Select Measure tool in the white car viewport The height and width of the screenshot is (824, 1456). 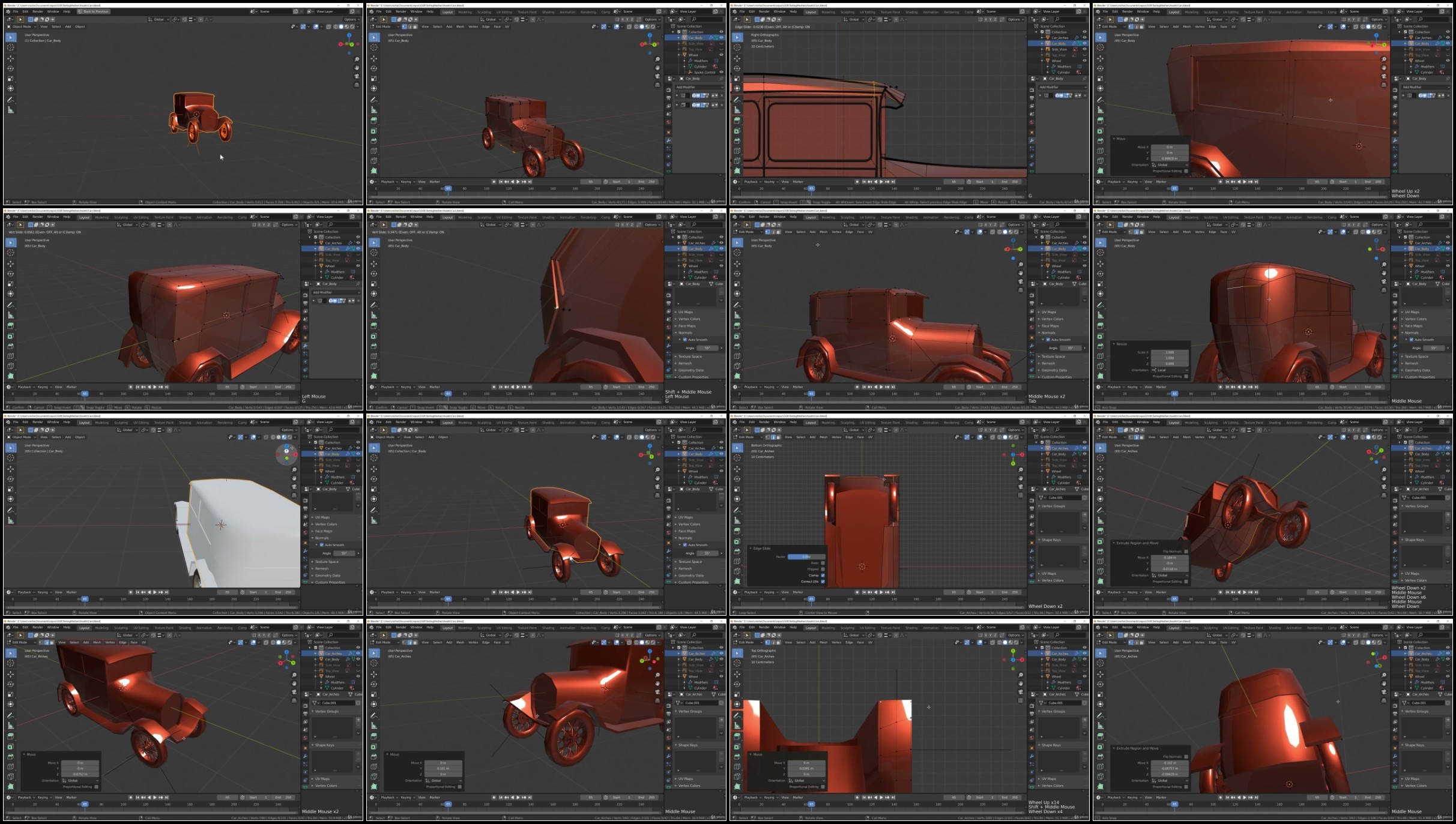click(x=10, y=520)
